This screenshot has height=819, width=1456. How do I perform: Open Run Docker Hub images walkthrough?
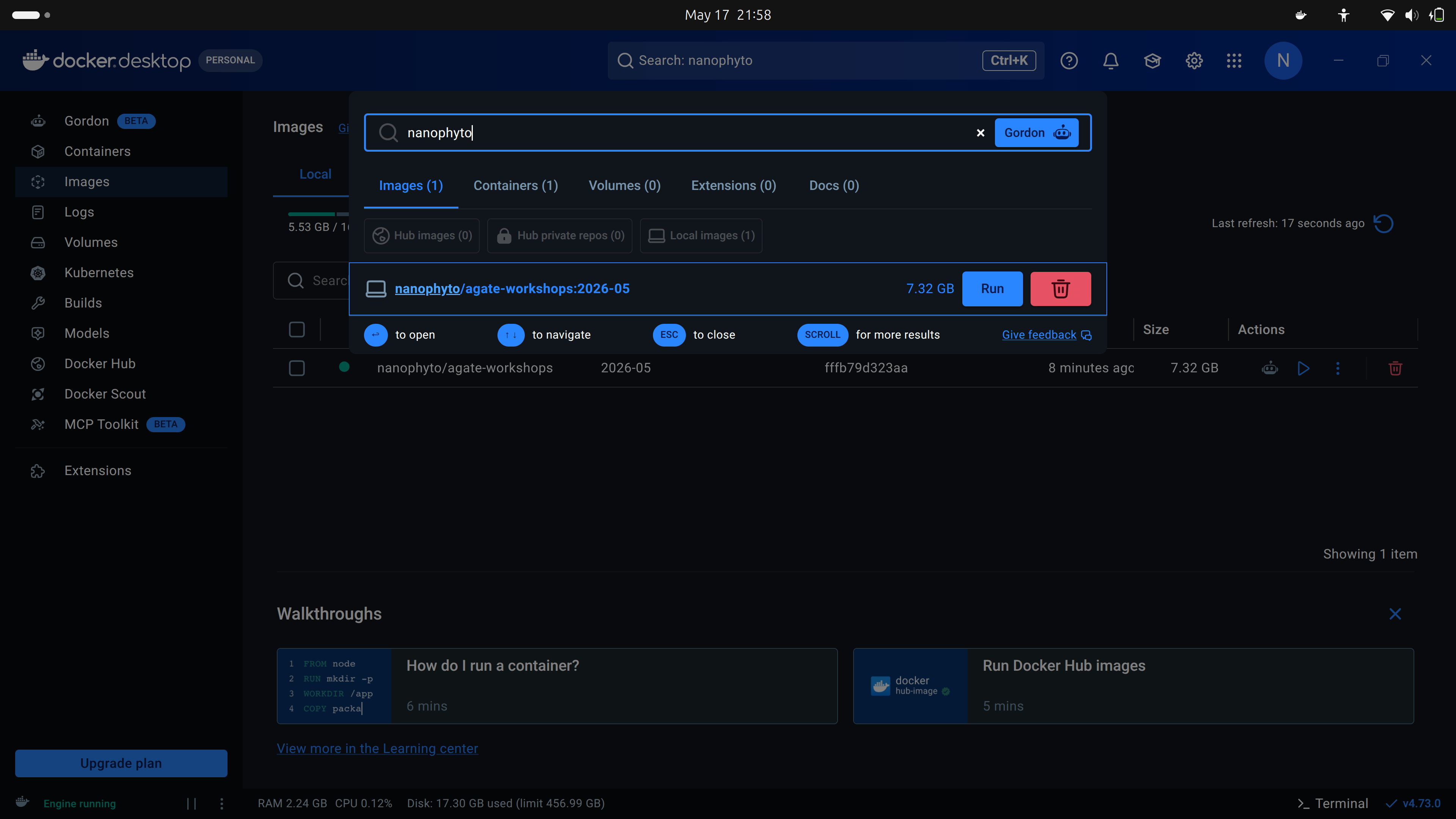pyautogui.click(x=1133, y=686)
